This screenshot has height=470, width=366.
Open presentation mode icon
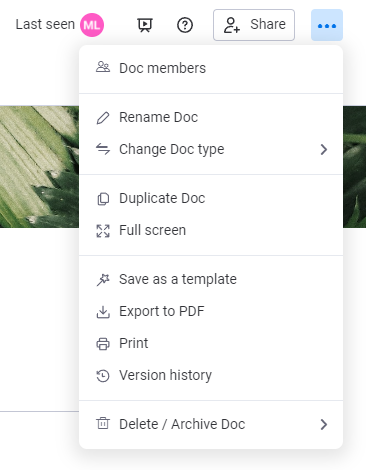[x=145, y=25]
